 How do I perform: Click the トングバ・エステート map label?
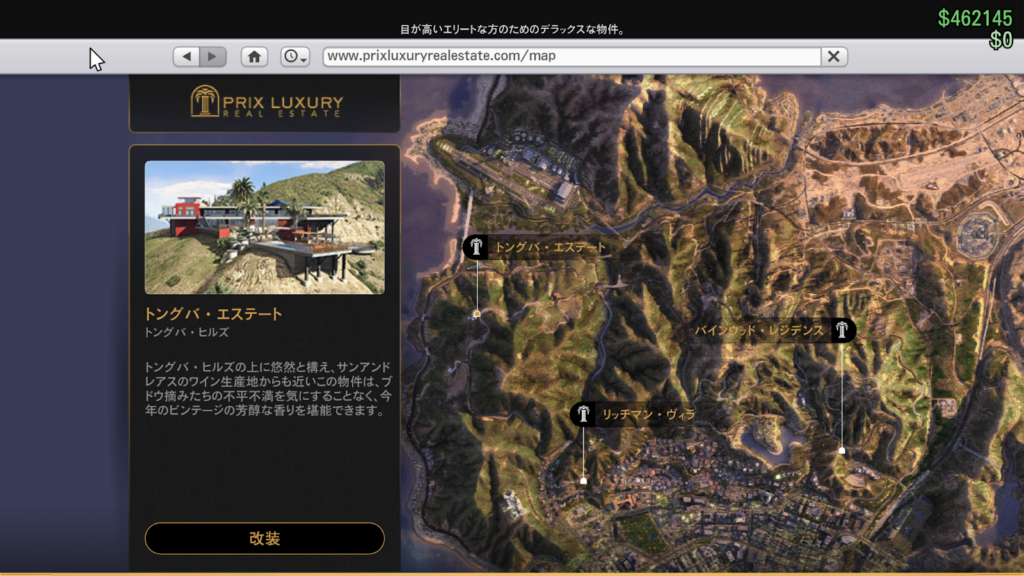pos(550,247)
